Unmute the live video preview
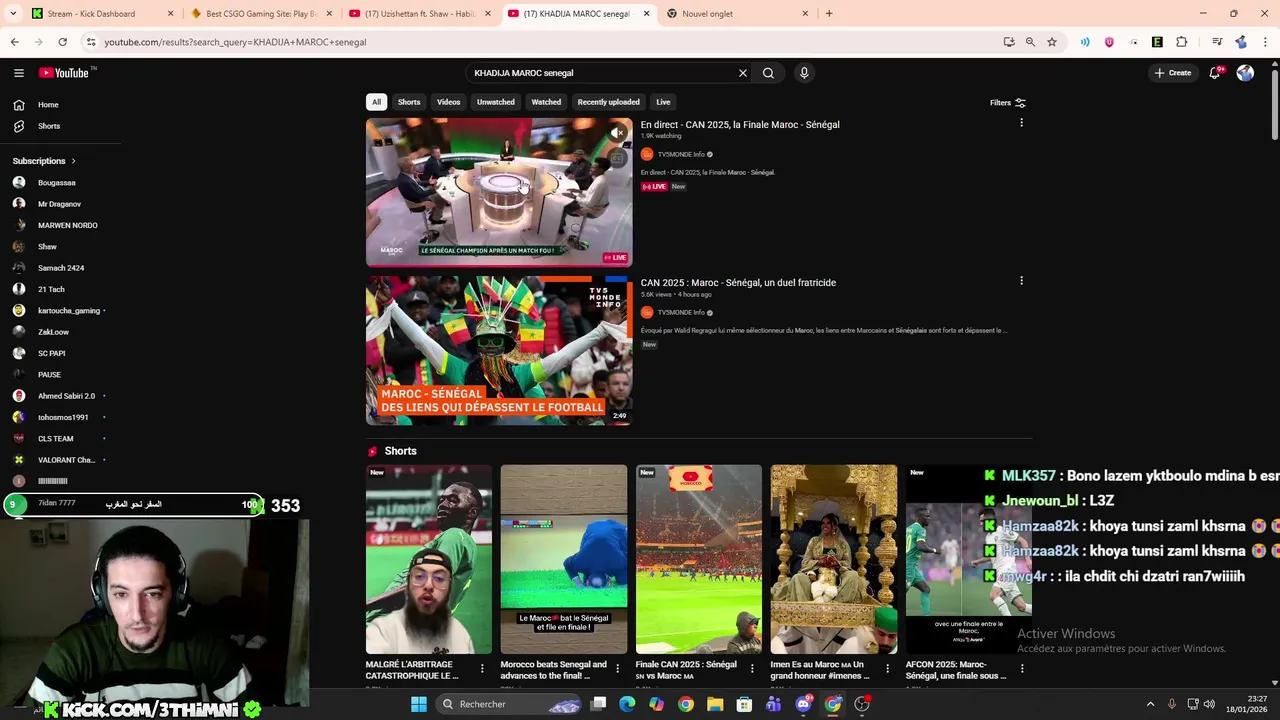Image resolution: width=1280 pixels, height=720 pixels. pos(618,132)
